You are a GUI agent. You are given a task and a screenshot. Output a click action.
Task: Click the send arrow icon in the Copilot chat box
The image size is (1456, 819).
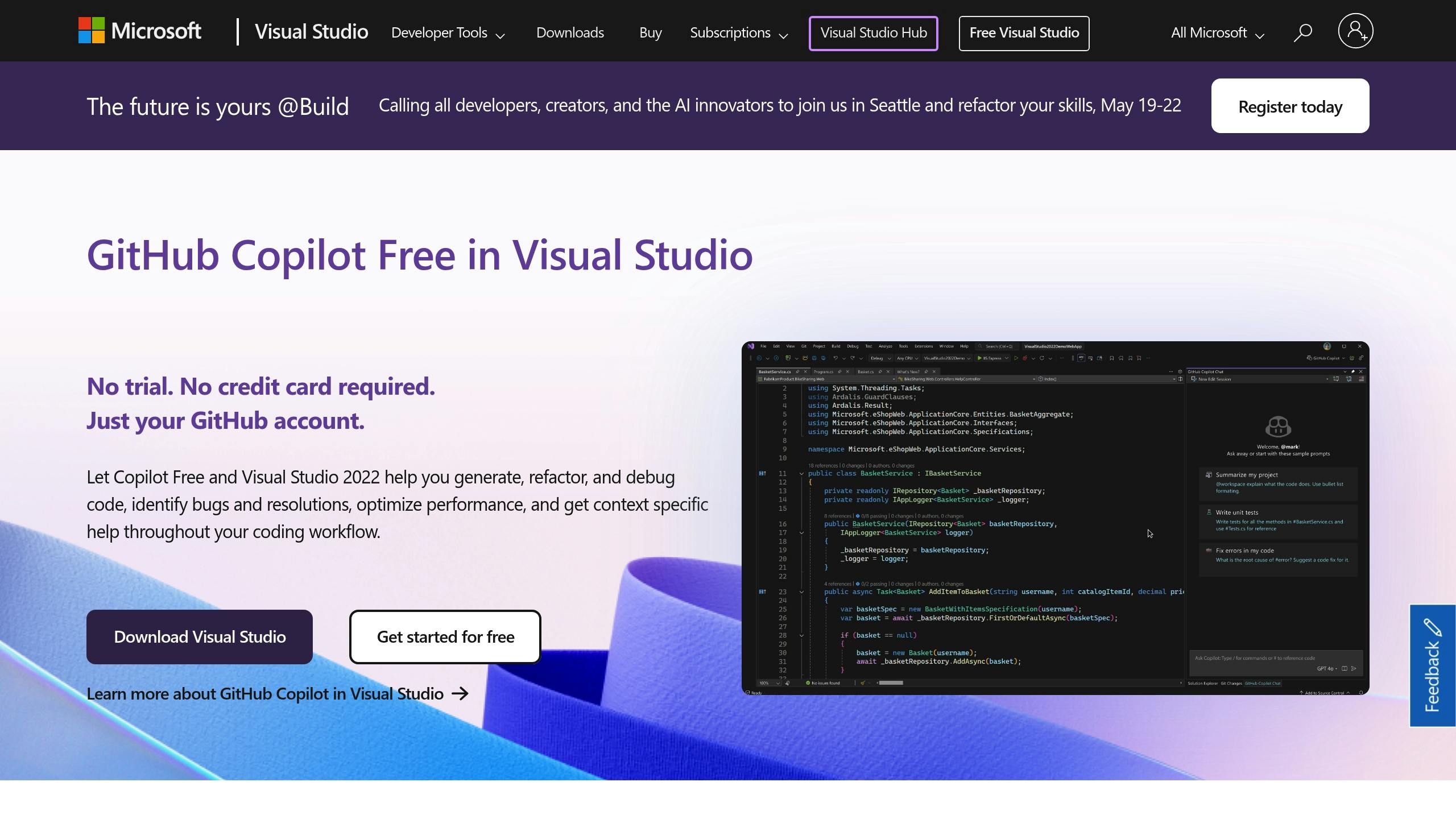click(x=1354, y=668)
